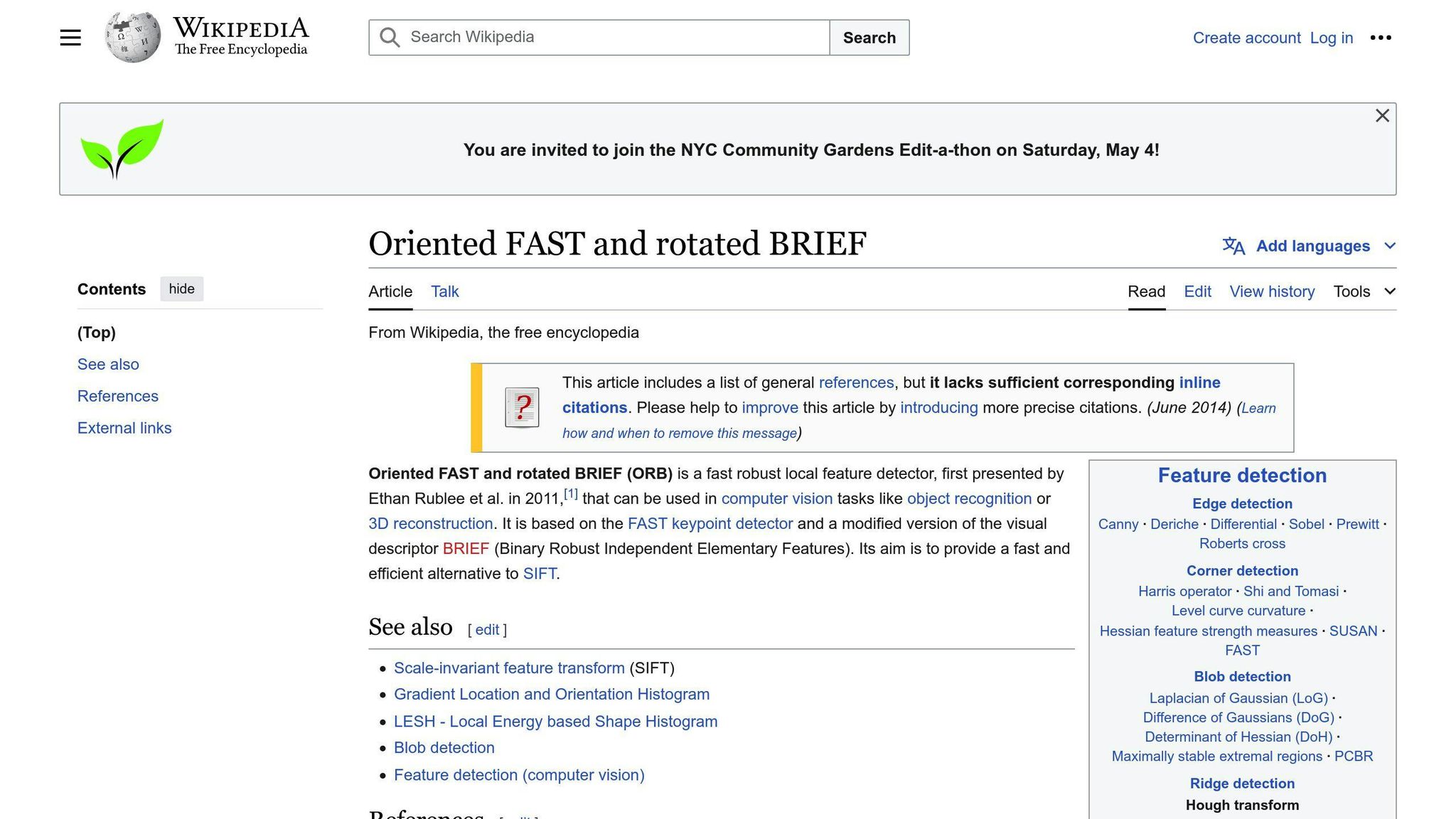Hide the Contents sidebar
1456x819 pixels.
pyautogui.click(x=181, y=289)
